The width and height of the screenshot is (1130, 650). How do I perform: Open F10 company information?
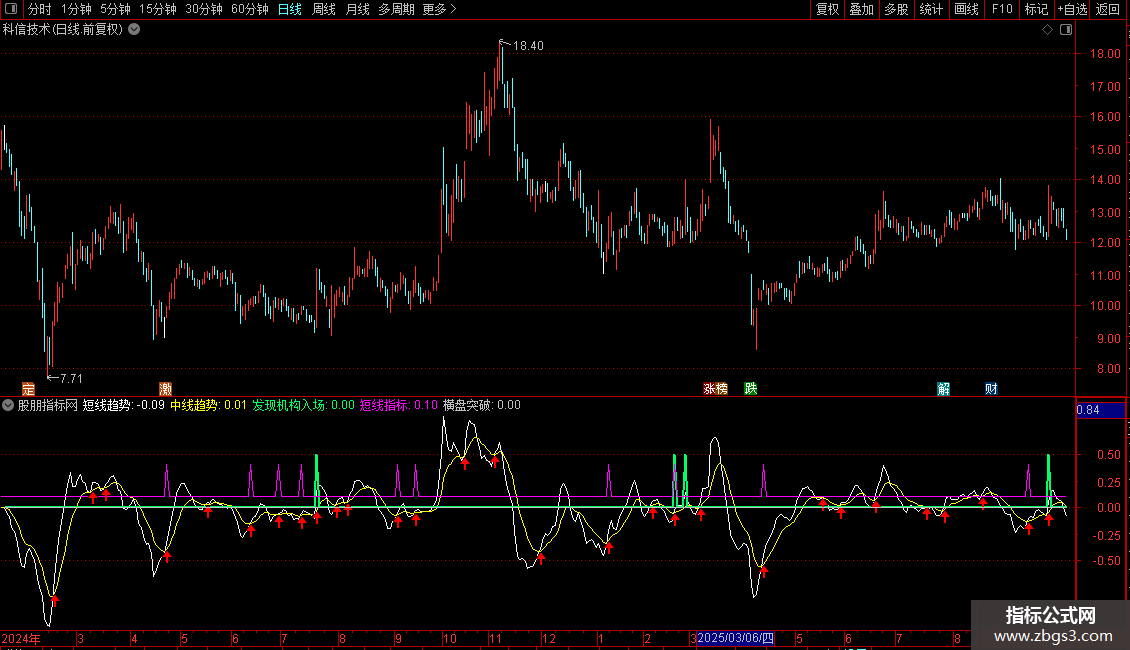tap(1002, 9)
